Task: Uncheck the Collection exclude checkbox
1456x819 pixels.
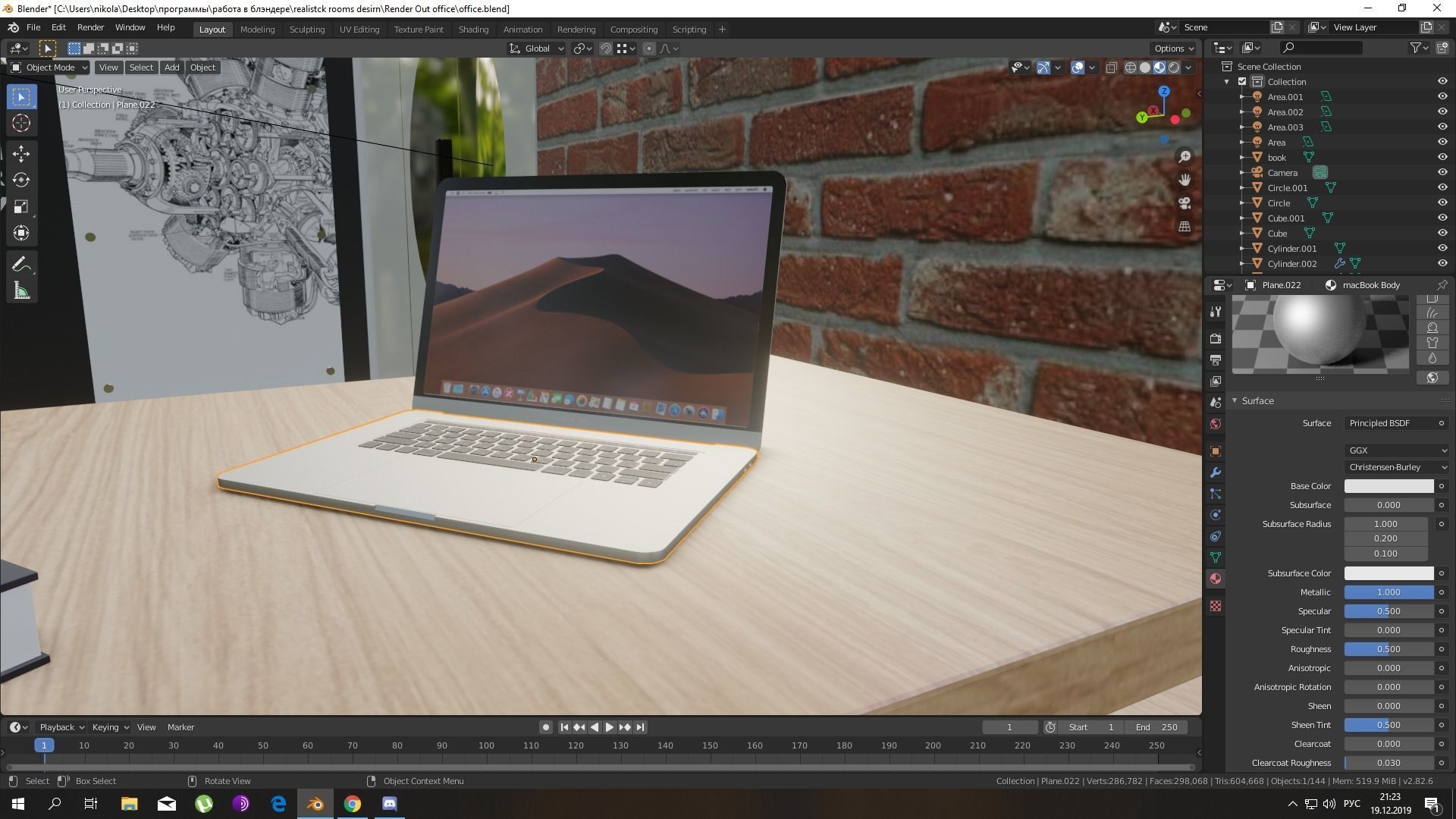Action: [x=1242, y=82]
